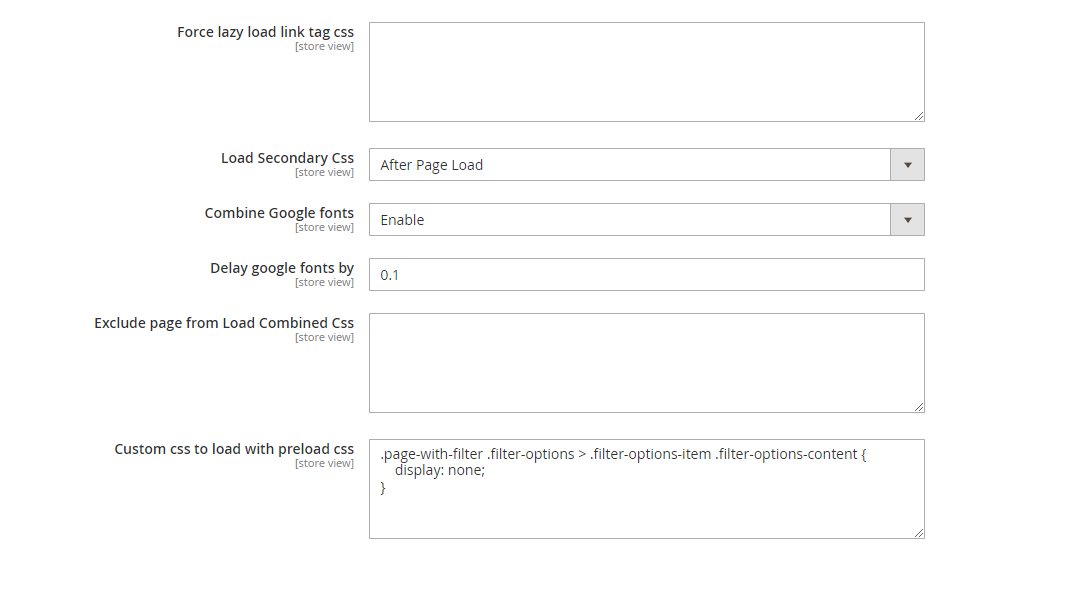This screenshot has height=598, width=1087.
Task: Click the [store view] text under Combine Google fonts
Action: 324,228
